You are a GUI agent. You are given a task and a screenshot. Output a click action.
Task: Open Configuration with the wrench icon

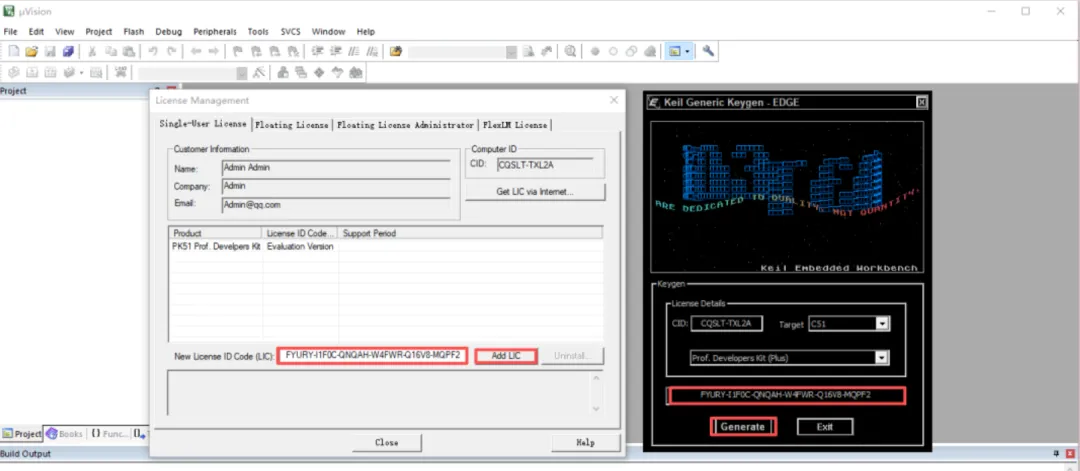pyautogui.click(x=708, y=52)
